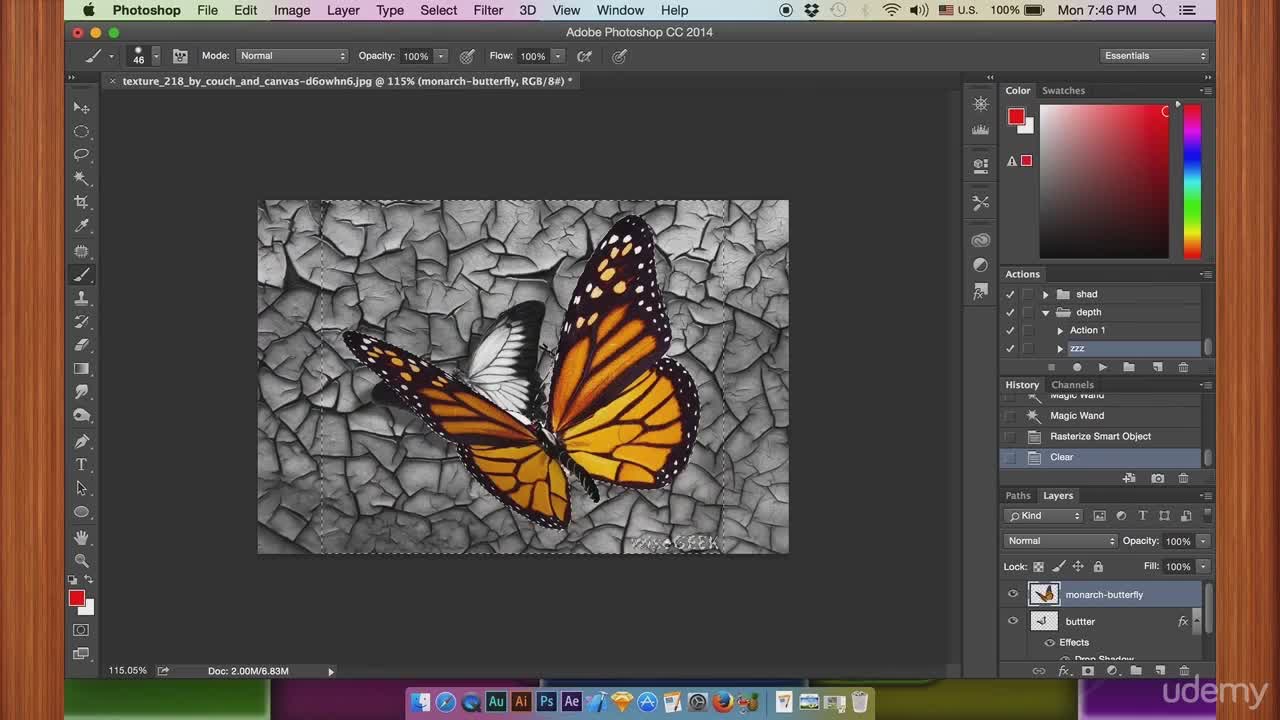Select the Hand tool

[82, 538]
